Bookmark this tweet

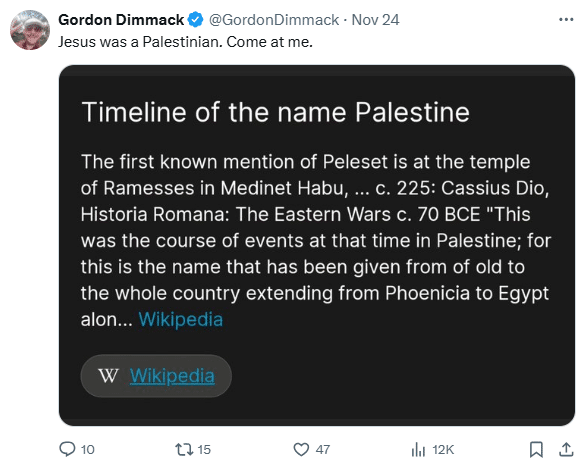coord(536,449)
